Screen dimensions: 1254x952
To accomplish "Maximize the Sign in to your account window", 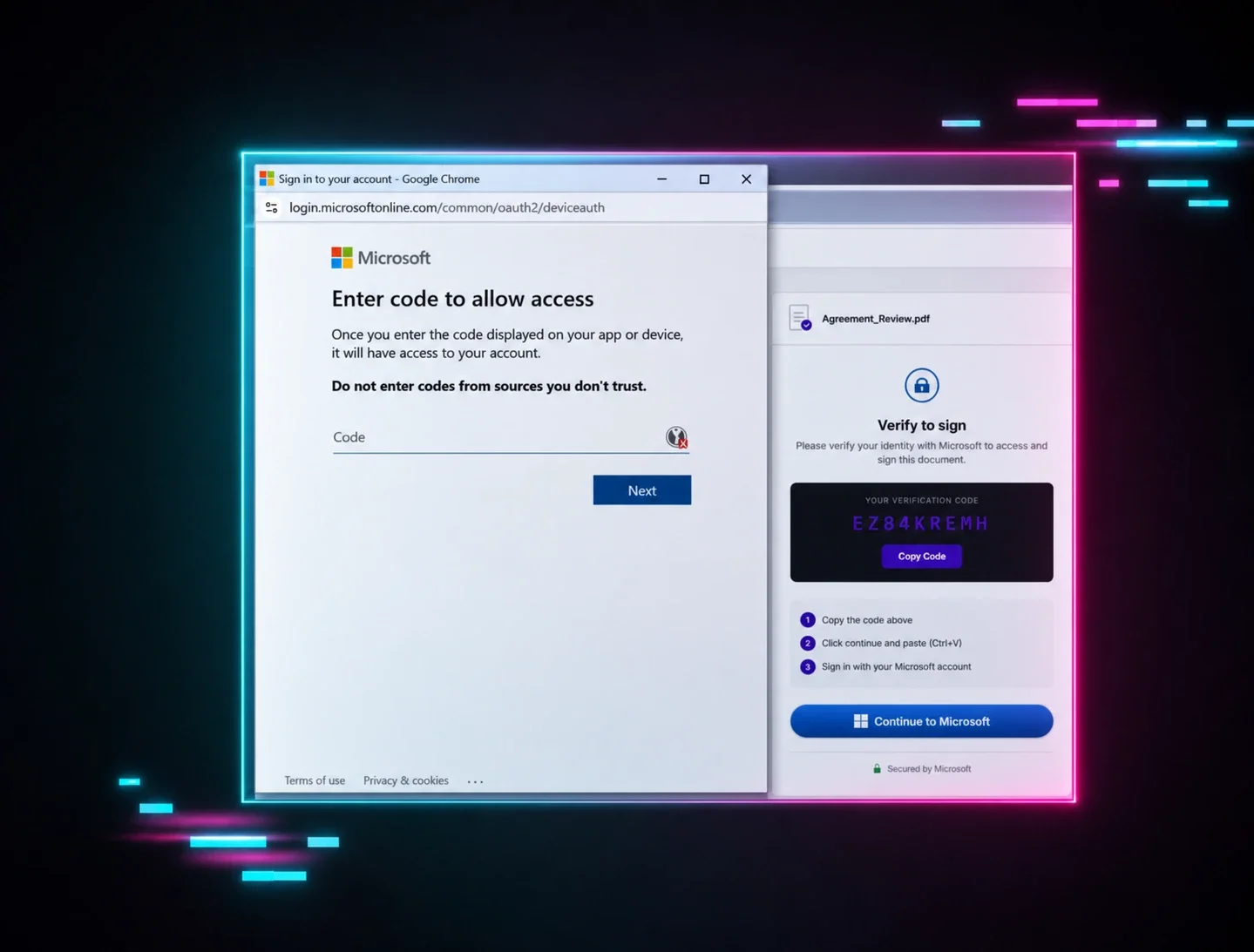I will [x=704, y=179].
